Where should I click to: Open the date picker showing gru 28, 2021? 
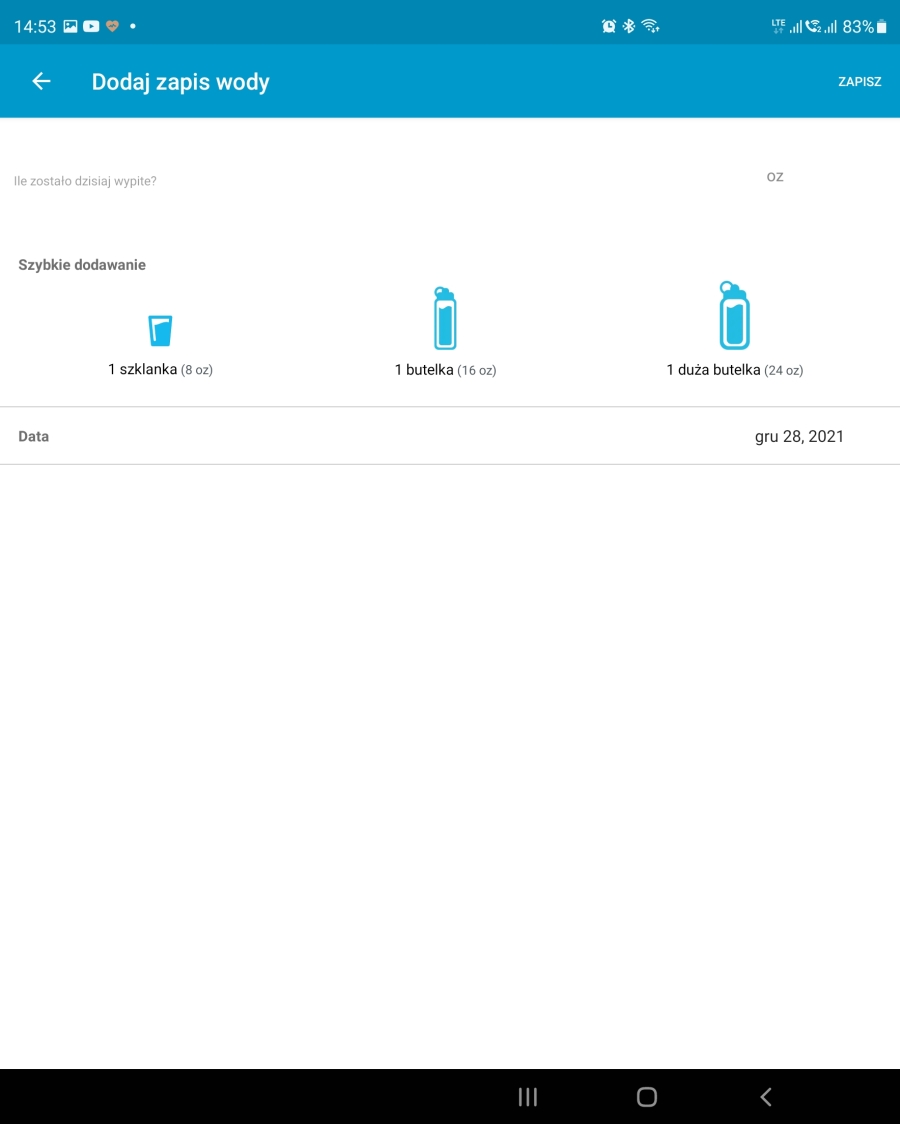(x=798, y=437)
